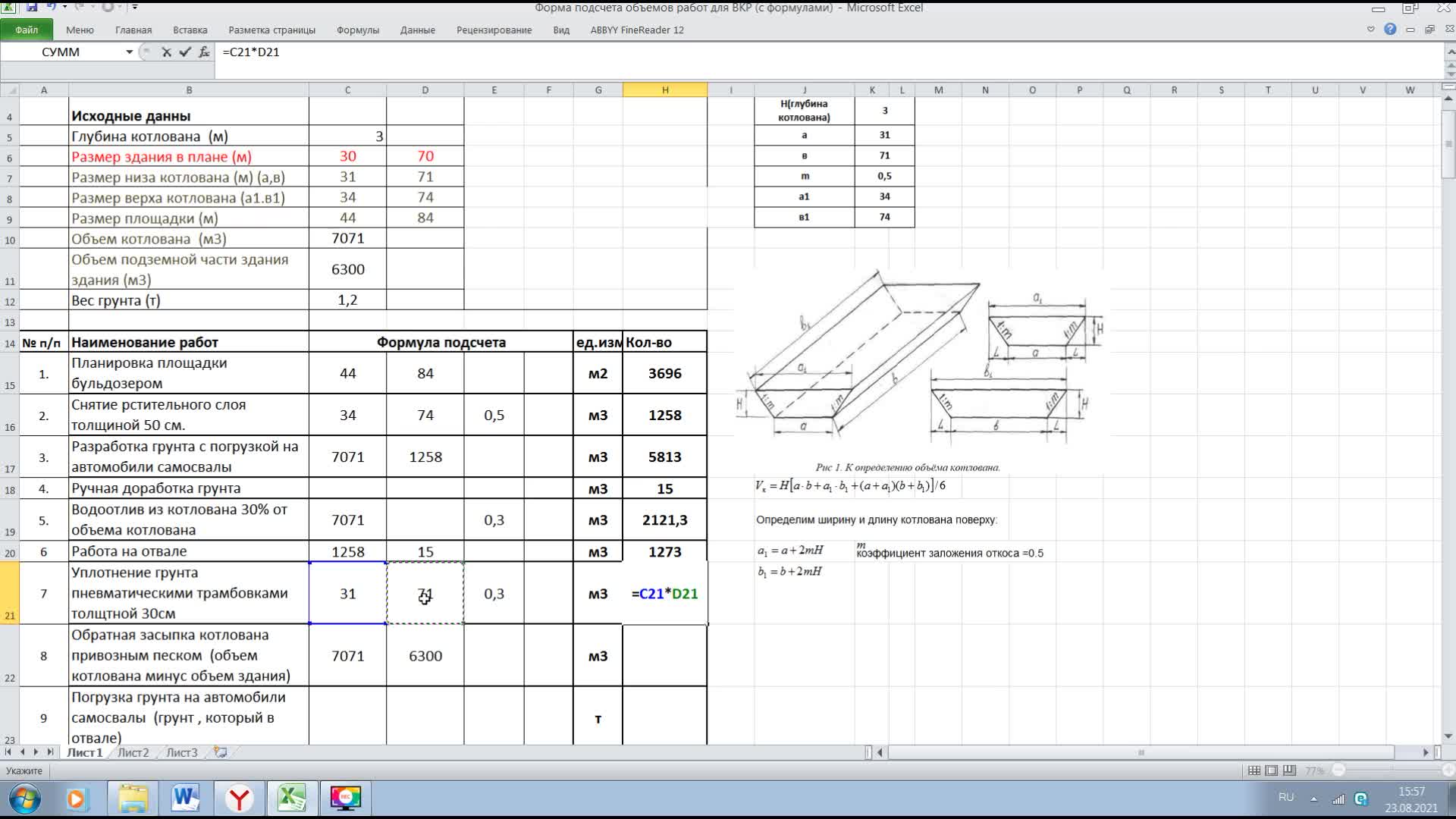The height and width of the screenshot is (819, 1456).
Task: Click zoom in plus button
Action: tap(1449, 770)
